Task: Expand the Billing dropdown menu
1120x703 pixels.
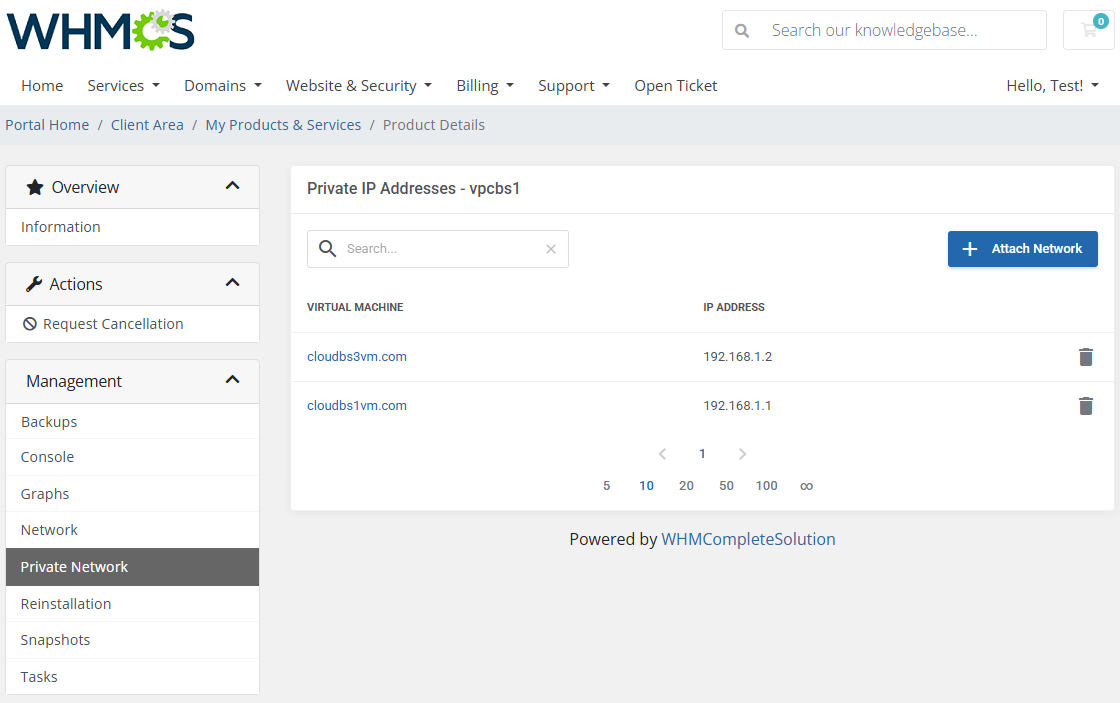Action: pos(484,86)
